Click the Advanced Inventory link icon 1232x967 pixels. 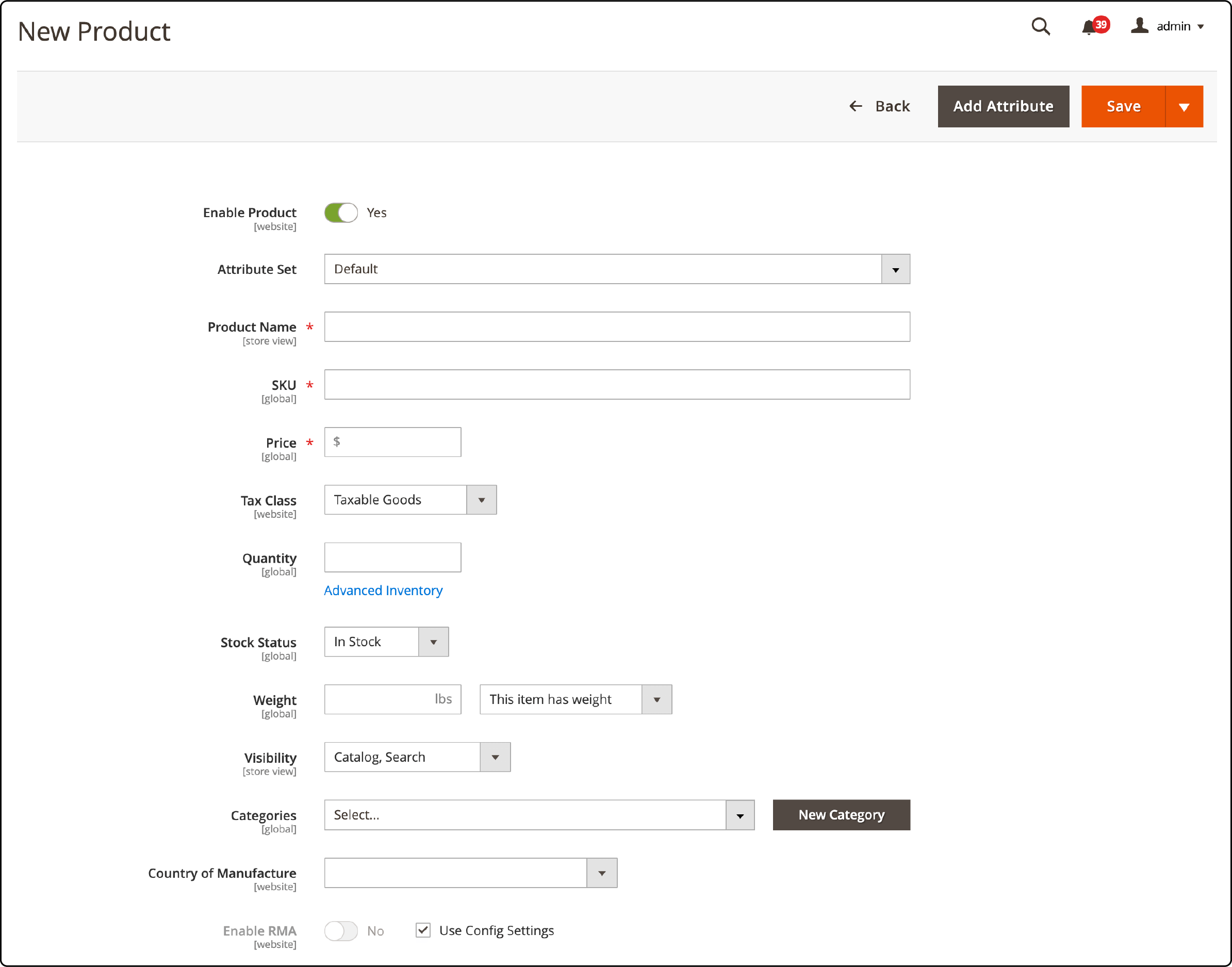[384, 590]
